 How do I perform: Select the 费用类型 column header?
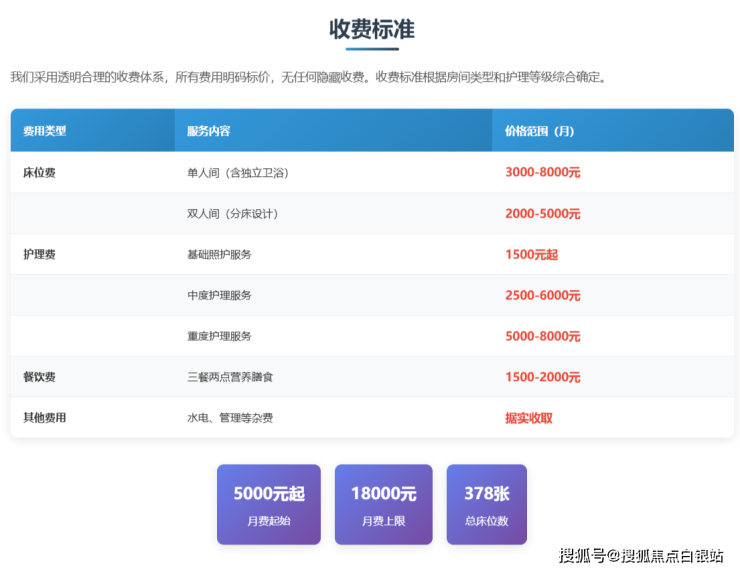[45, 131]
